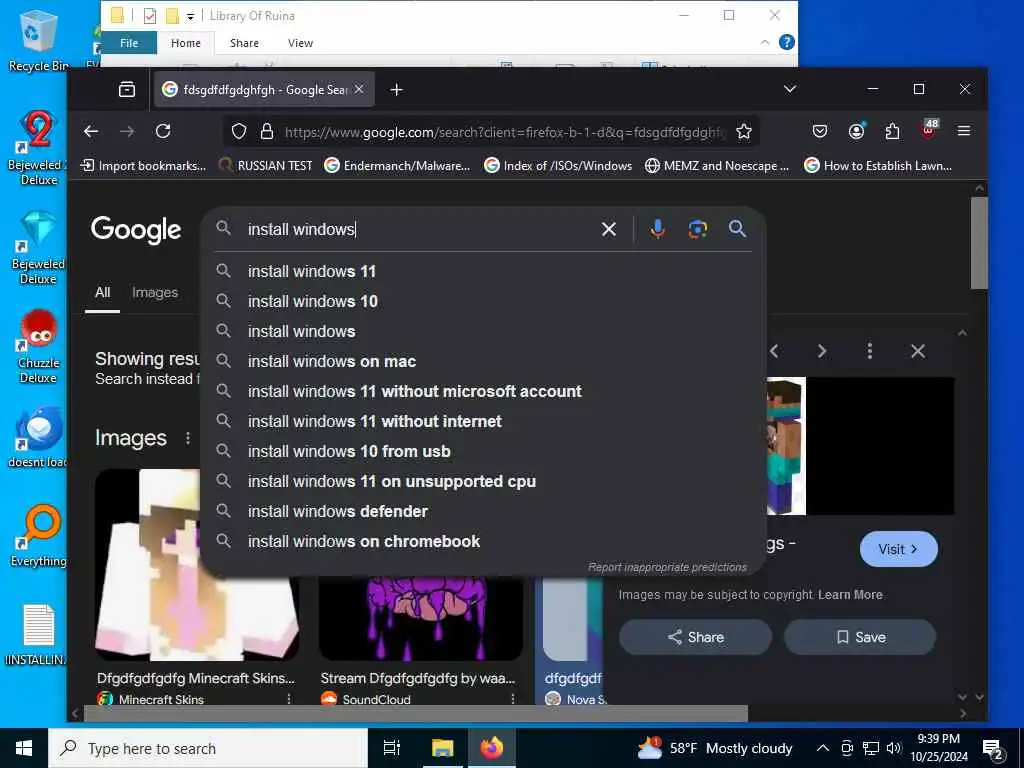Viewport: 1024px width, 768px height.
Task: Select Chuzzle Deluxe desktop shortcut
Action: (38, 347)
